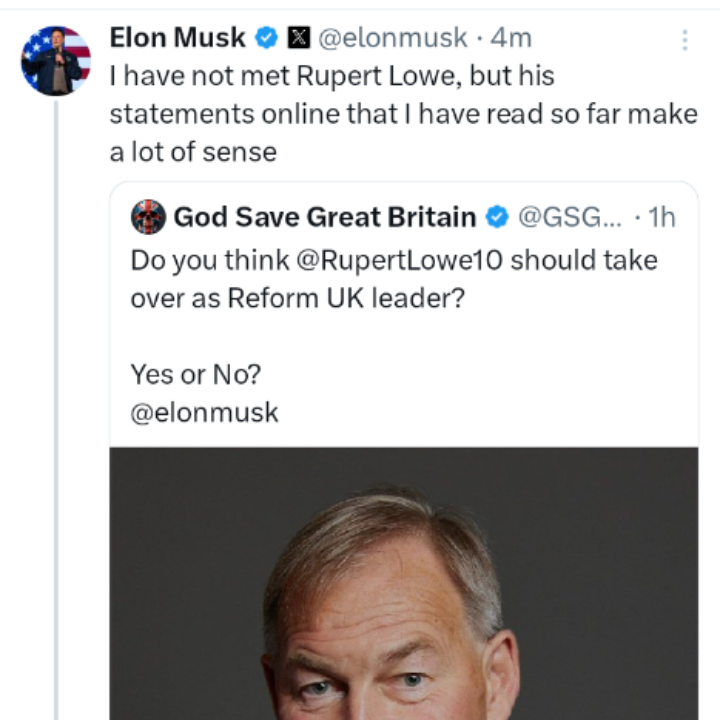Click the blue verified badge beside Elon Musk
720x720 pixels.
point(267,39)
